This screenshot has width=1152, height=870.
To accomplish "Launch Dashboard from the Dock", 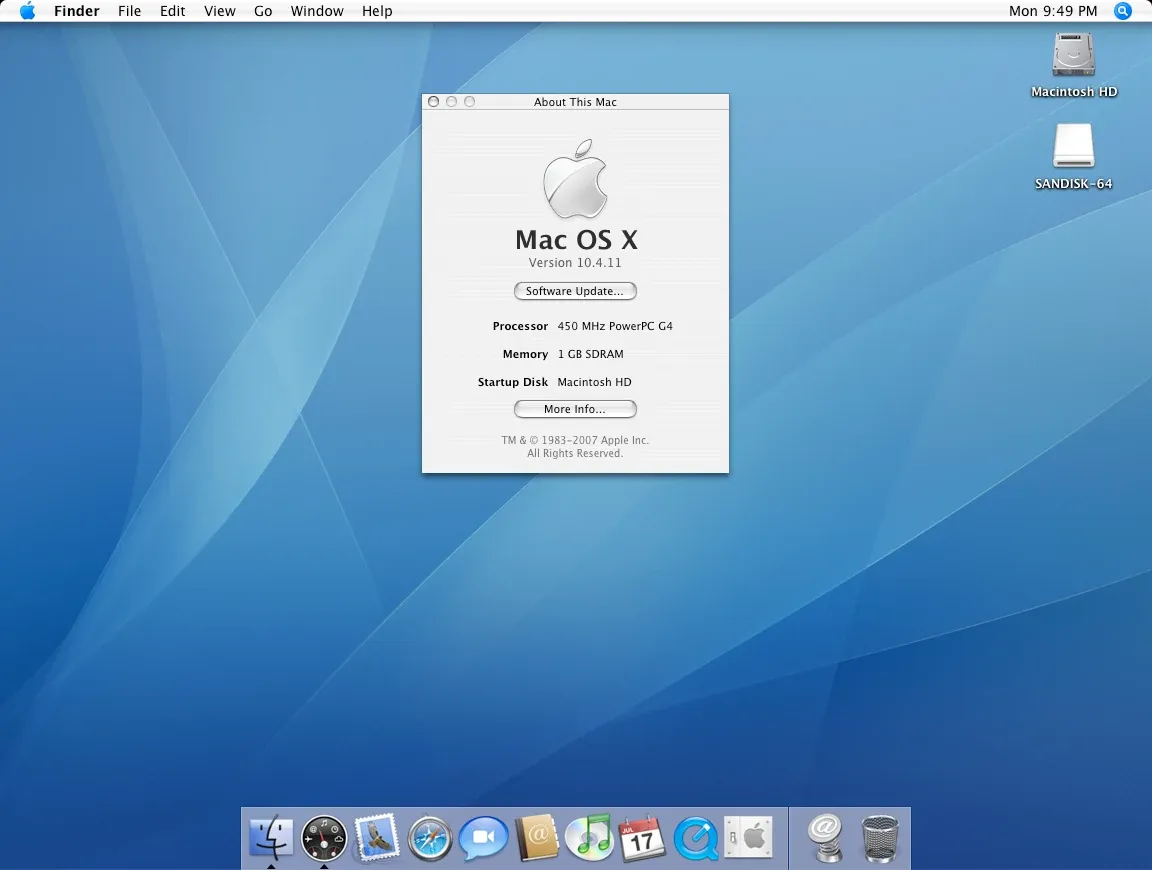I will coord(324,838).
